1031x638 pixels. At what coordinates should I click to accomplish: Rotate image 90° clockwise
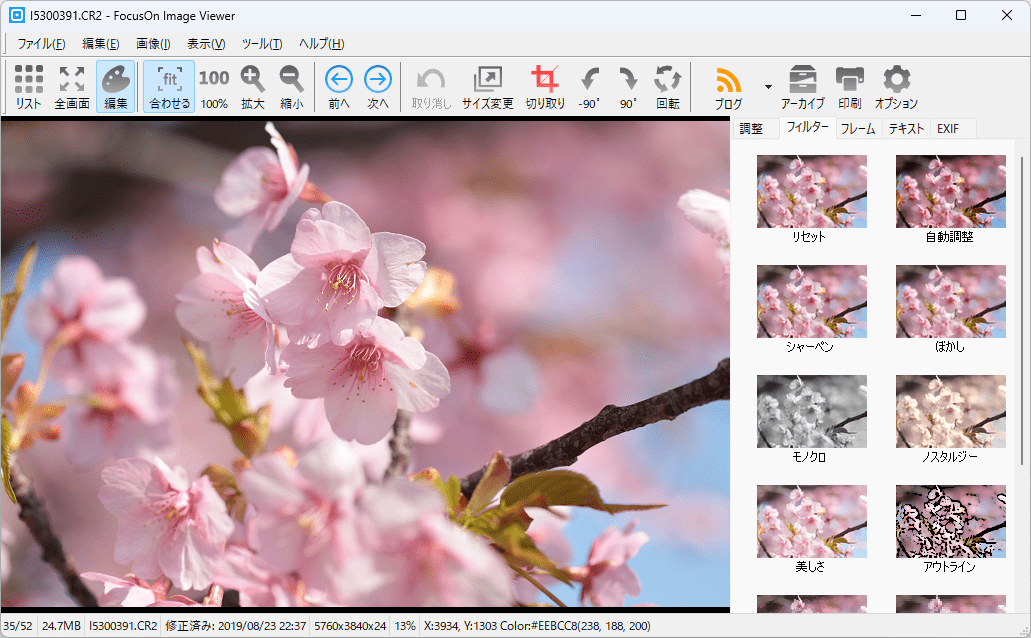coord(628,87)
